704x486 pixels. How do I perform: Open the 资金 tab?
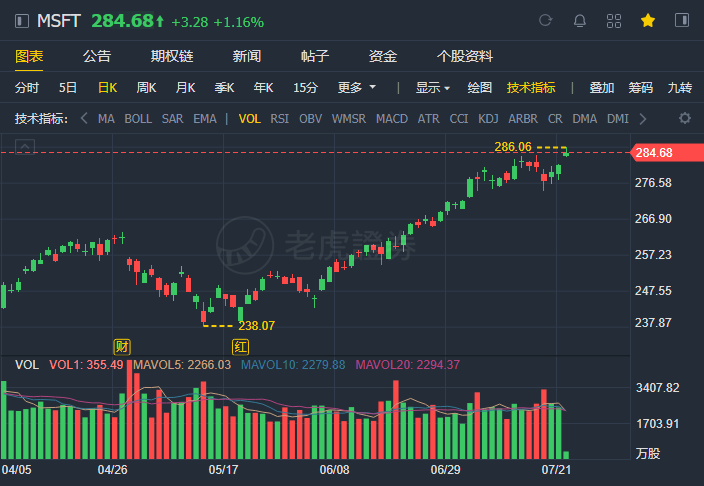coord(383,57)
